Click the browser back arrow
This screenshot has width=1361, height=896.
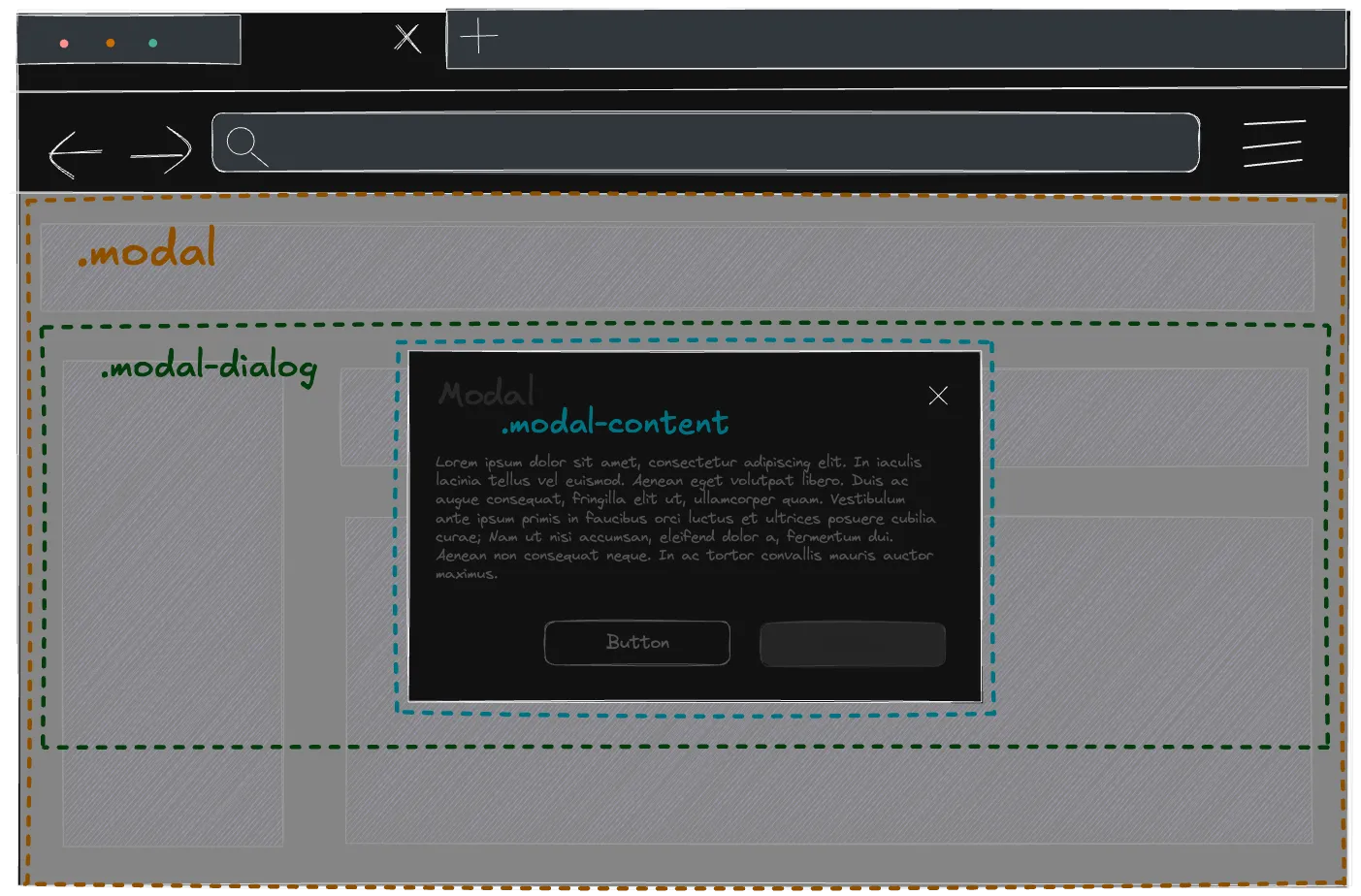click(75, 153)
